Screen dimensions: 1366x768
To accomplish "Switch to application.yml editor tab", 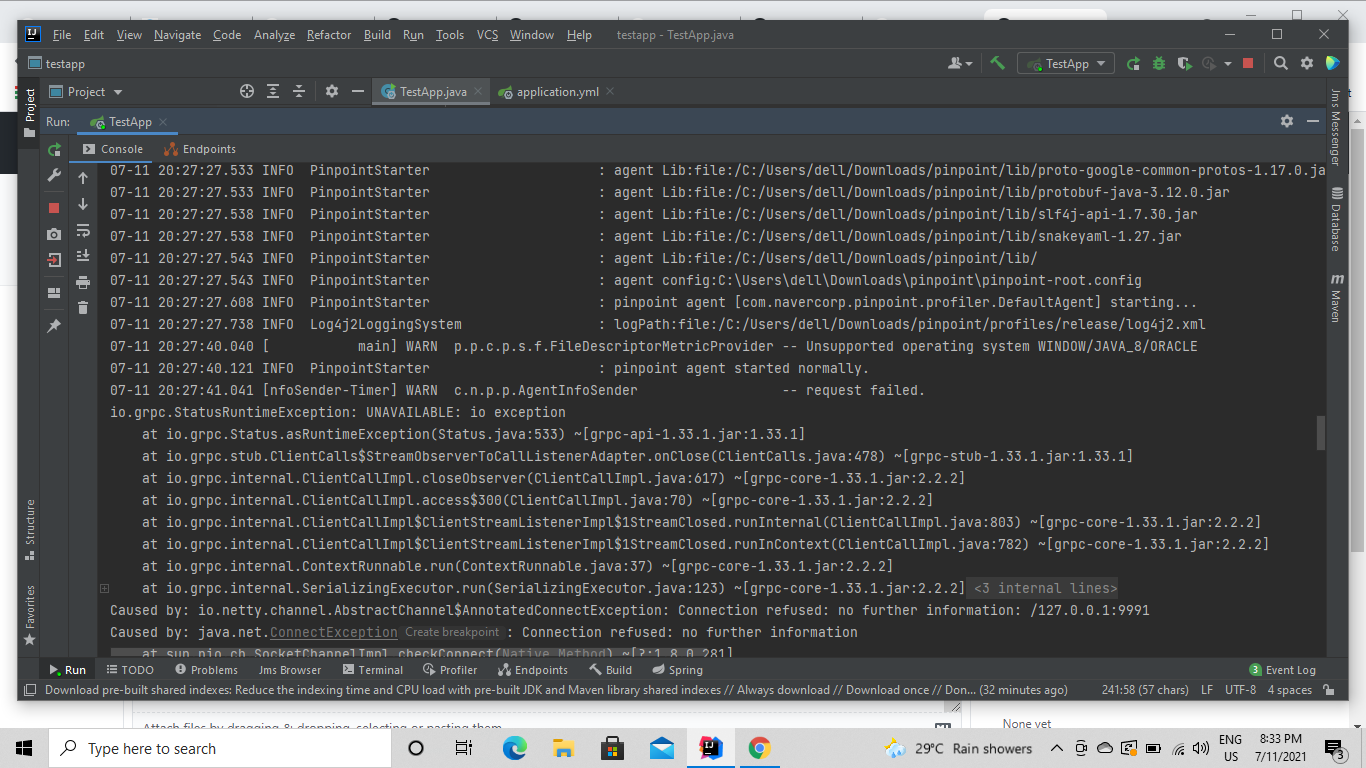I will [x=556, y=91].
